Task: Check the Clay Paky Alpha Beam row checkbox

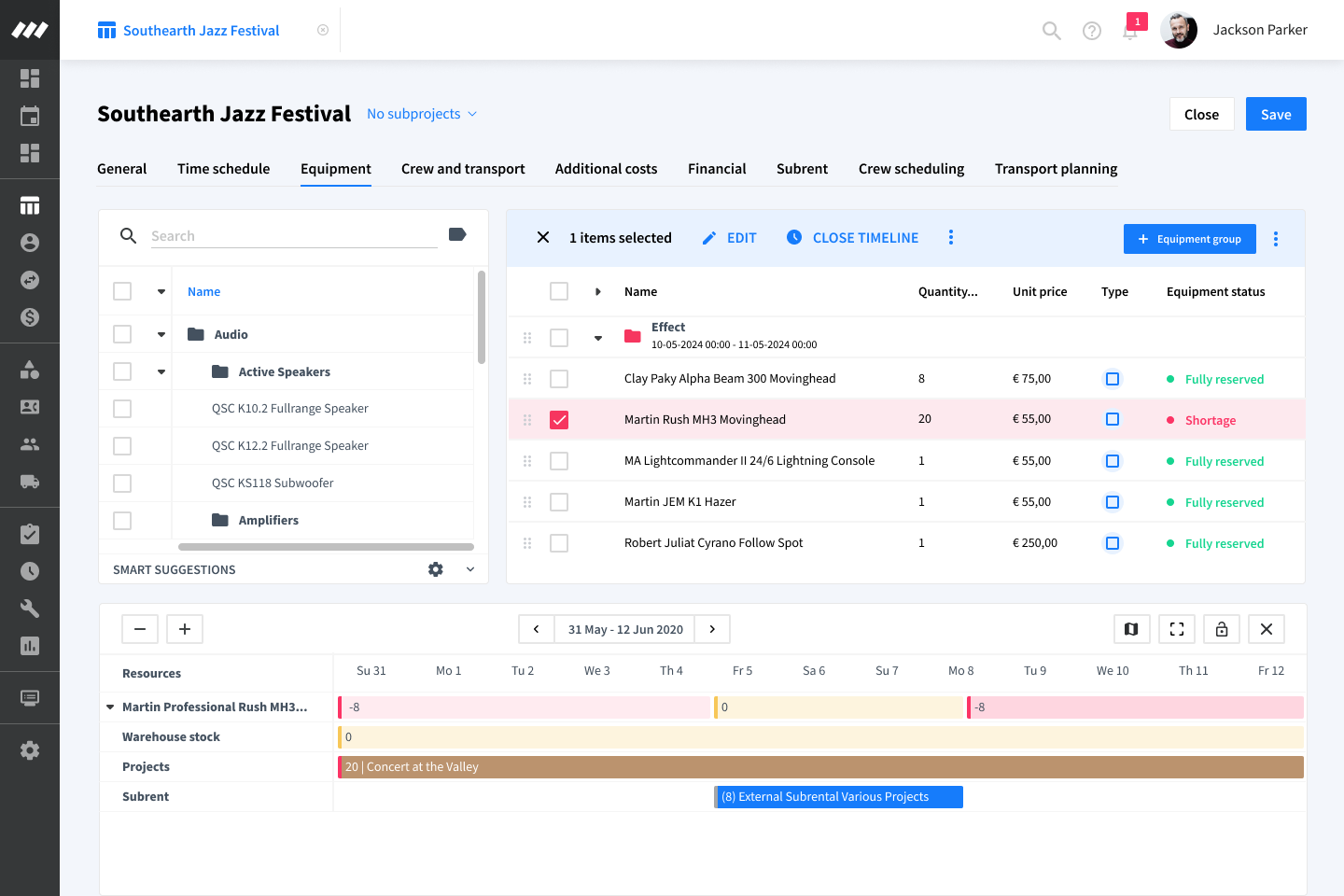Action: click(x=559, y=379)
